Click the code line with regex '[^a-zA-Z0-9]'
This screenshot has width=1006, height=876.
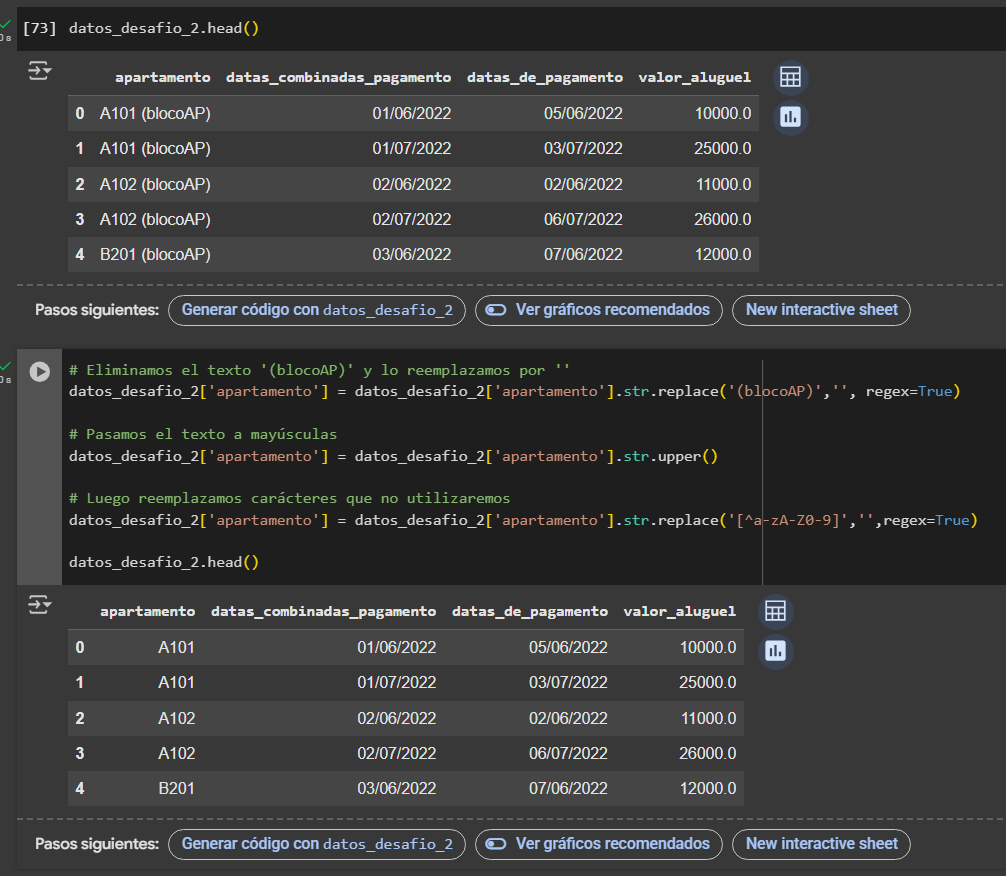pos(524,520)
